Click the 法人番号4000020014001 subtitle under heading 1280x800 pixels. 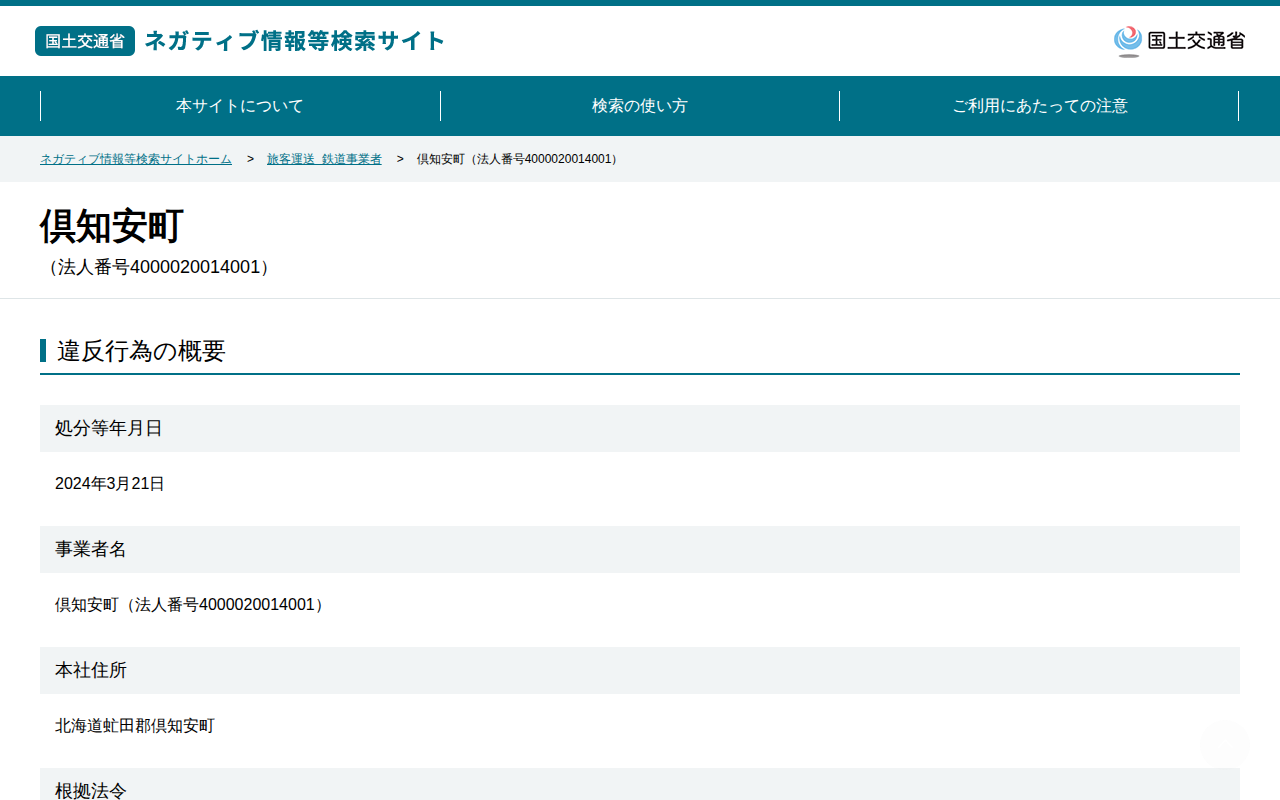158,268
